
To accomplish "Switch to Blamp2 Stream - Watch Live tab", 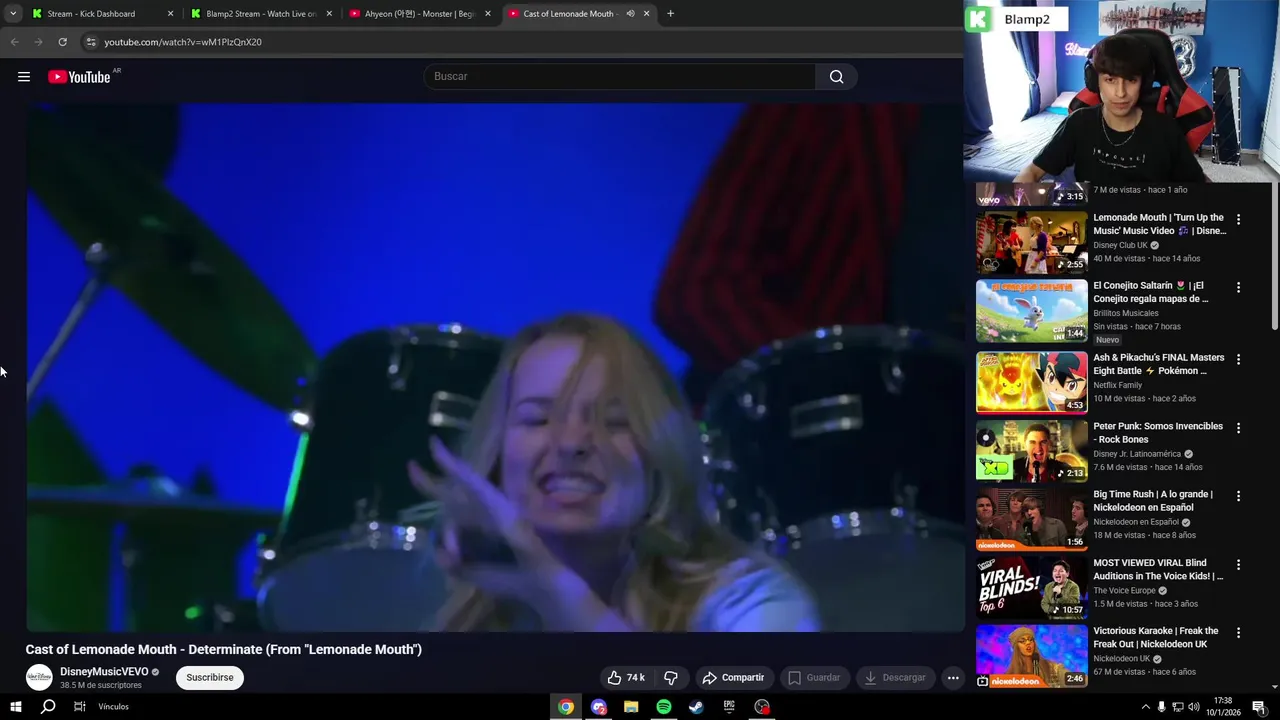I will (x=261, y=14).
